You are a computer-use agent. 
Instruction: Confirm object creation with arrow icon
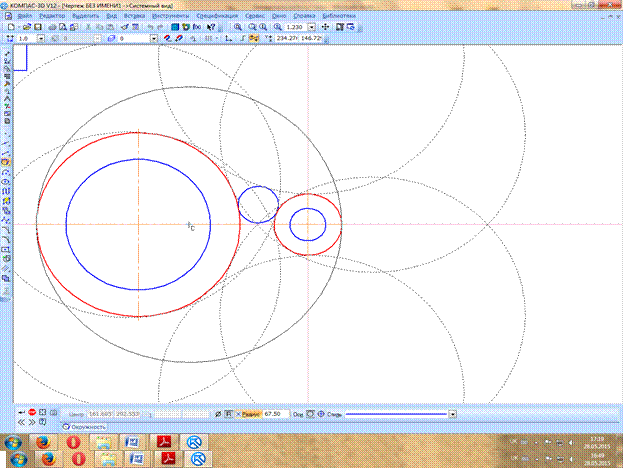pos(21,412)
